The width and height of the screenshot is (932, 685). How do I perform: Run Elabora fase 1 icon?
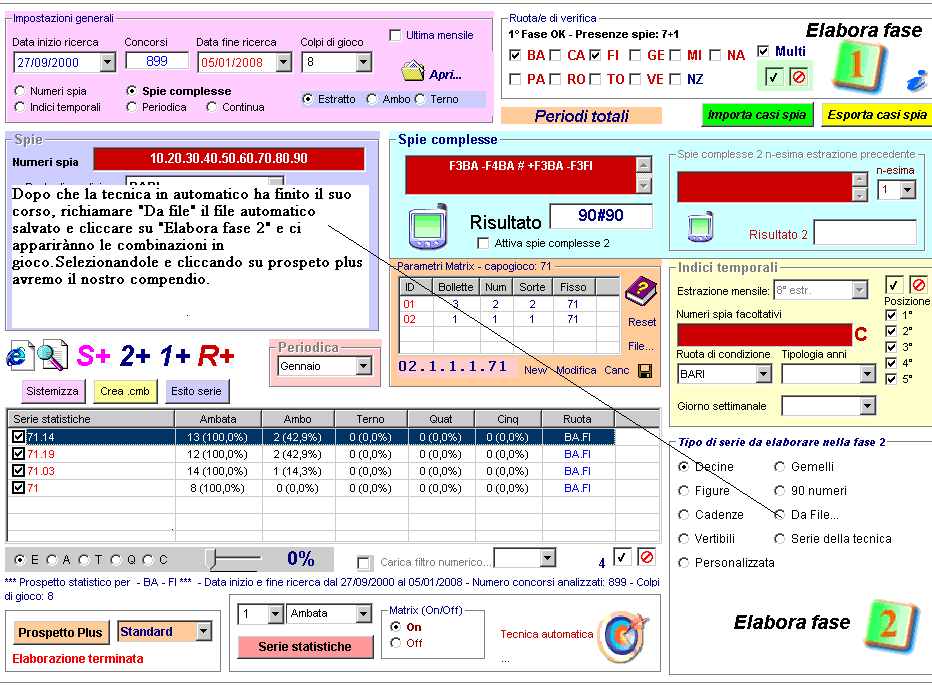pyautogui.click(x=858, y=66)
